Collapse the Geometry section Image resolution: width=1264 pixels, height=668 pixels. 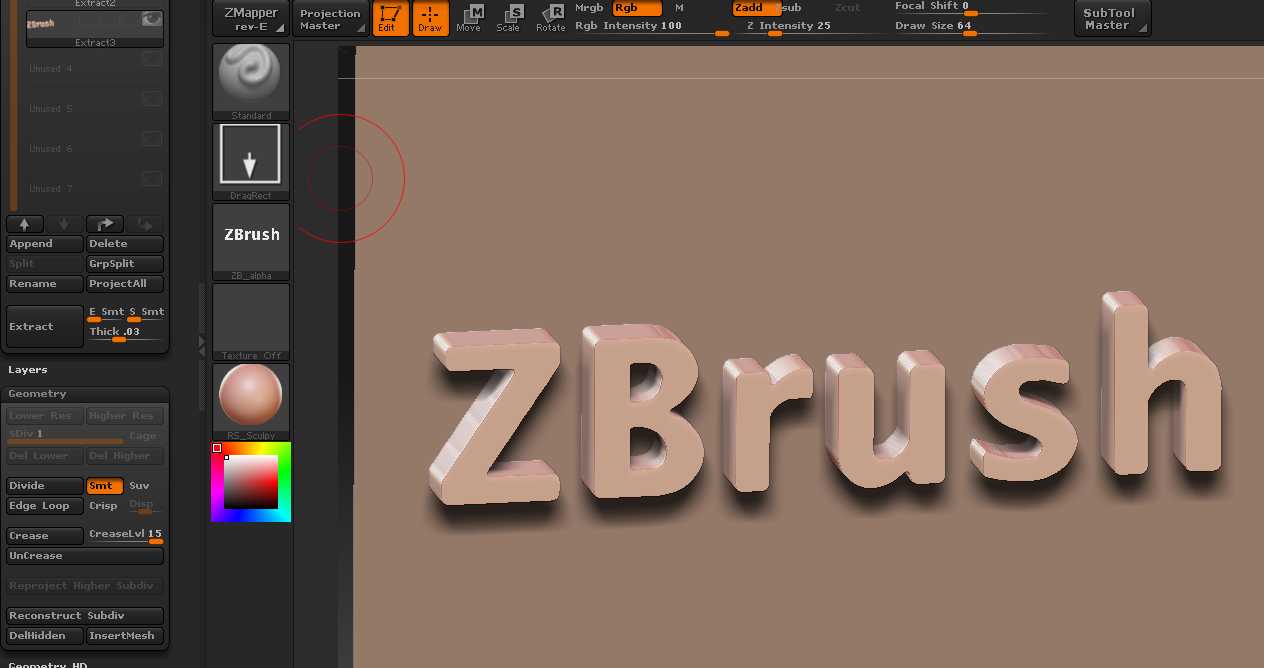point(38,394)
